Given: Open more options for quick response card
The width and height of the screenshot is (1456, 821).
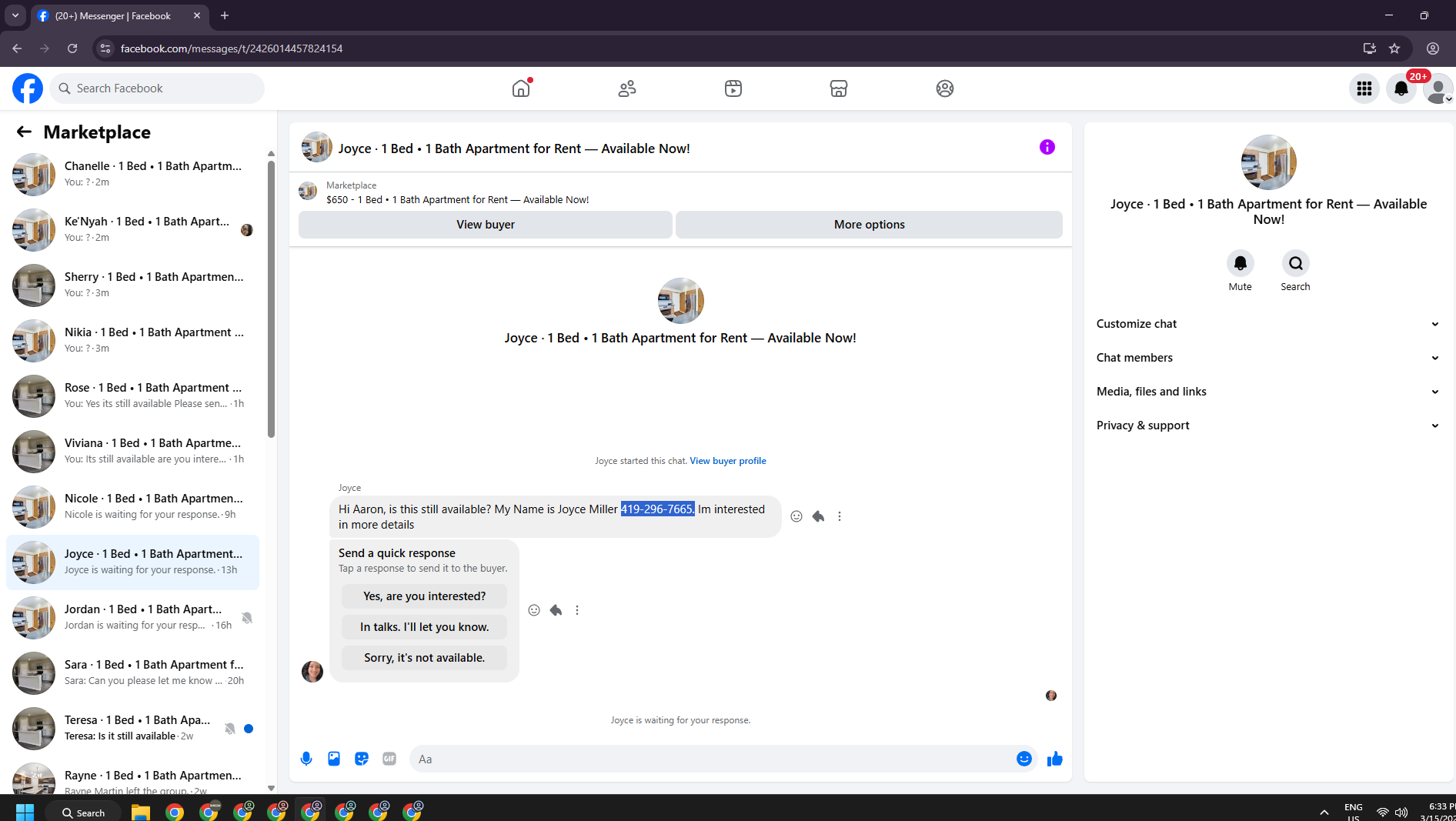Looking at the screenshot, I should (x=577, y=610).
